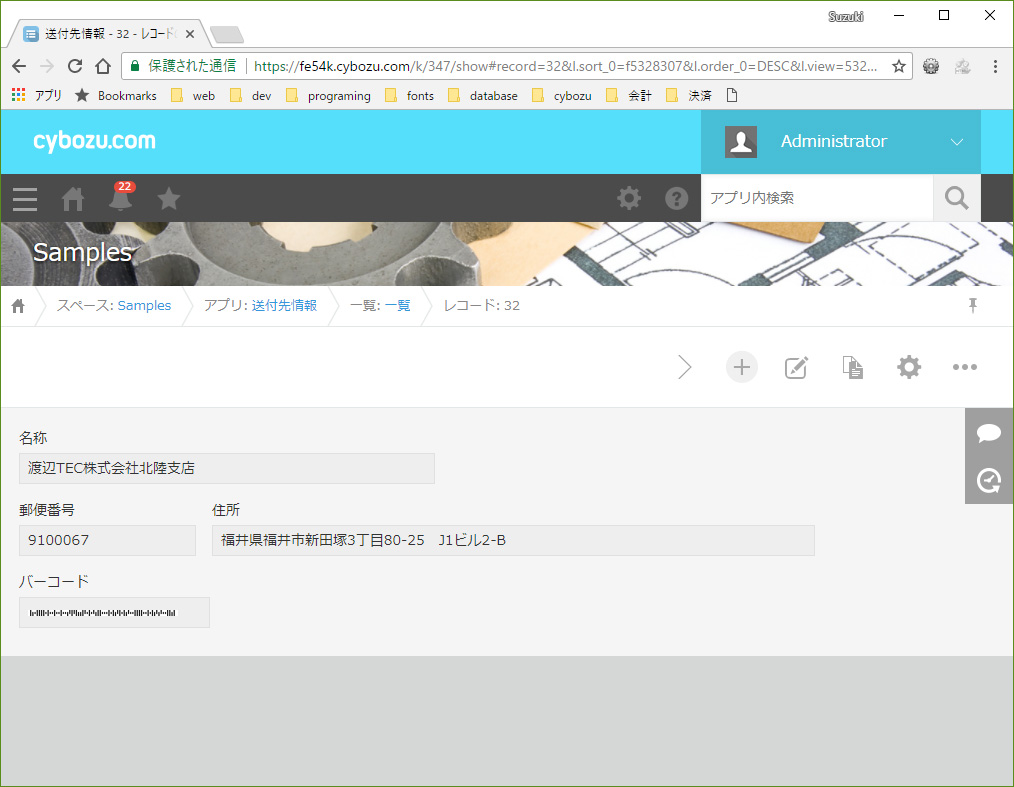Click the search magnifier button
This screenshot has height=787, width=1014.
tap(956, 198)
